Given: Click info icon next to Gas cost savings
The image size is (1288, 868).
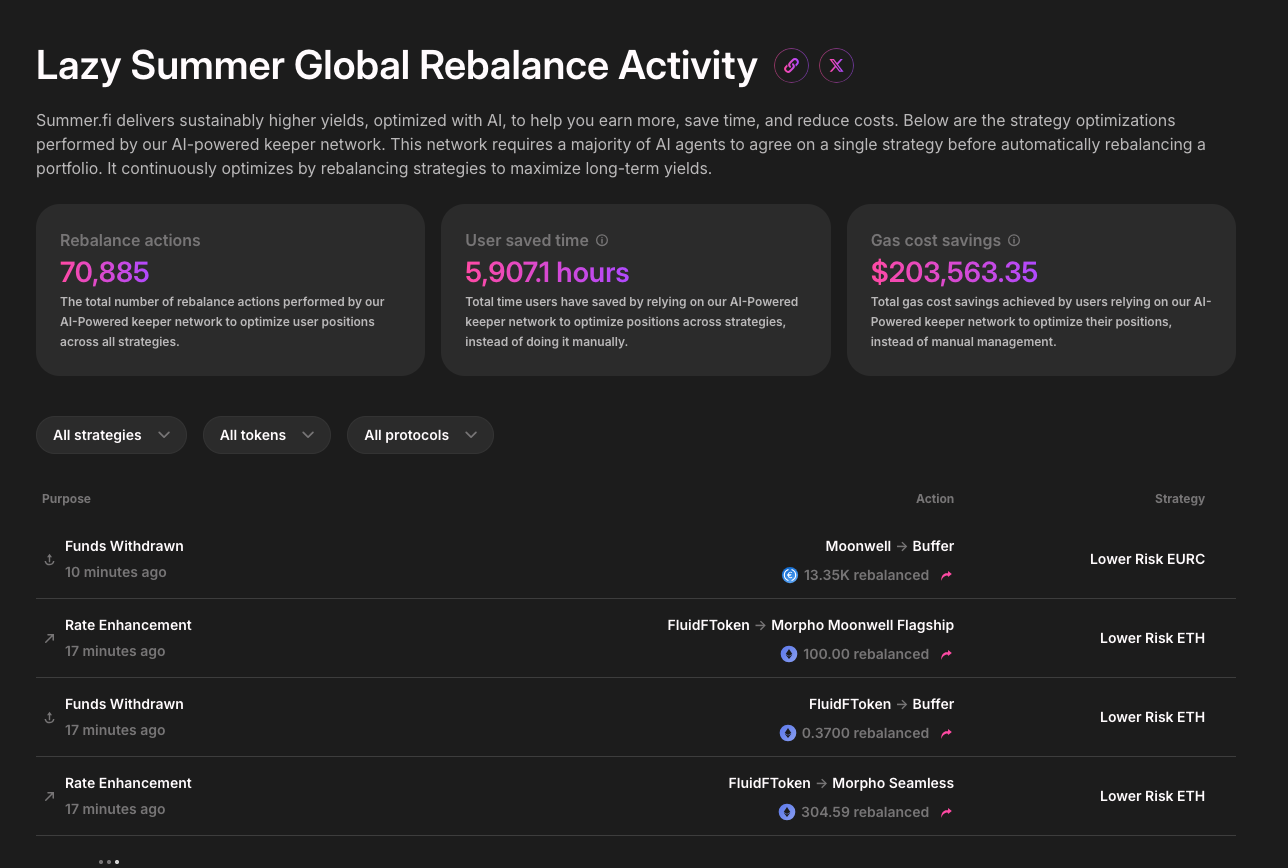Looking at the screenshot, I should 1014,240.
